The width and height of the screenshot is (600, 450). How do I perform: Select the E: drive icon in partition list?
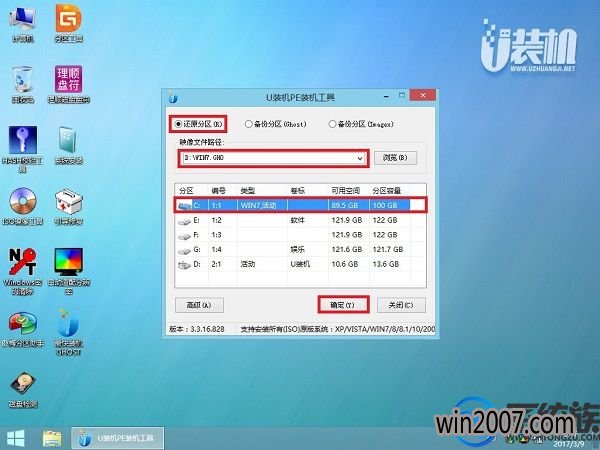pyautogui.click(x=184, y=221)
